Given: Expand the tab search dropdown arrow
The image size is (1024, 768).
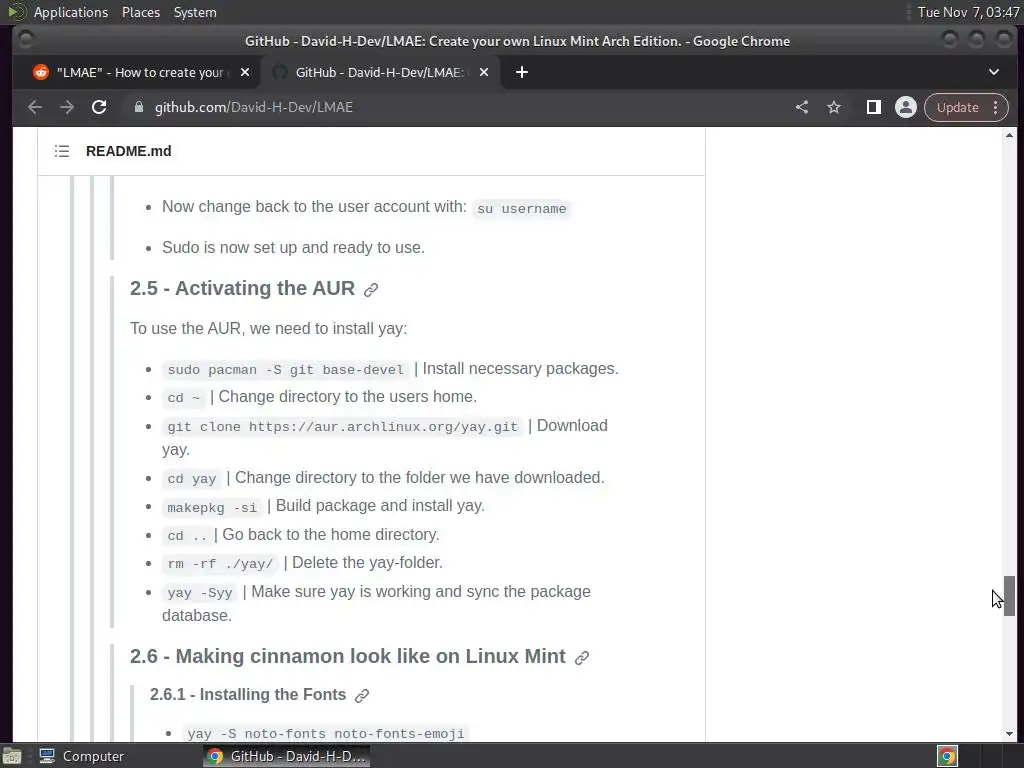Looking at the screenshot, I should [994, 72].
